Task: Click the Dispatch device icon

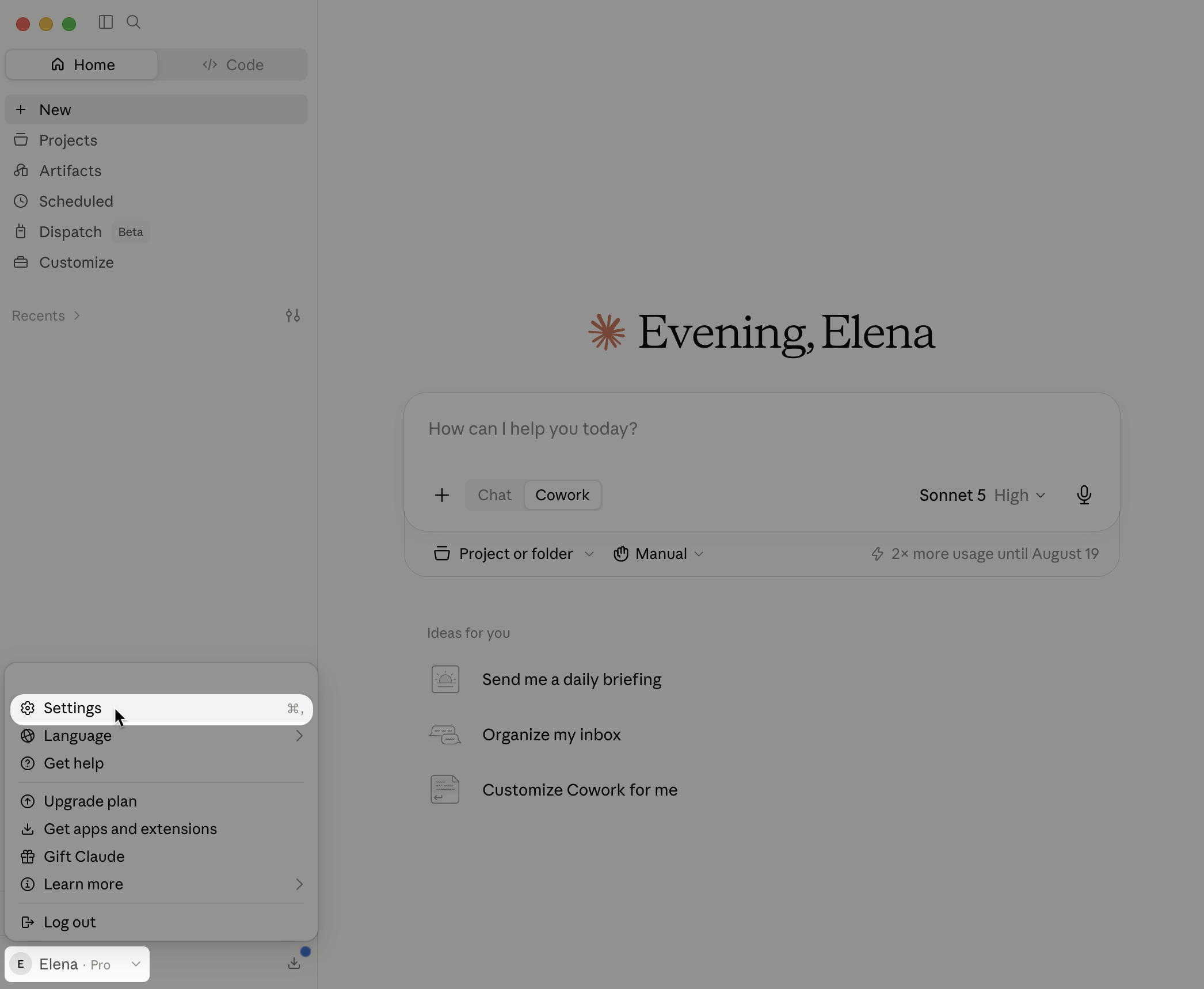Action: point(21,231)
